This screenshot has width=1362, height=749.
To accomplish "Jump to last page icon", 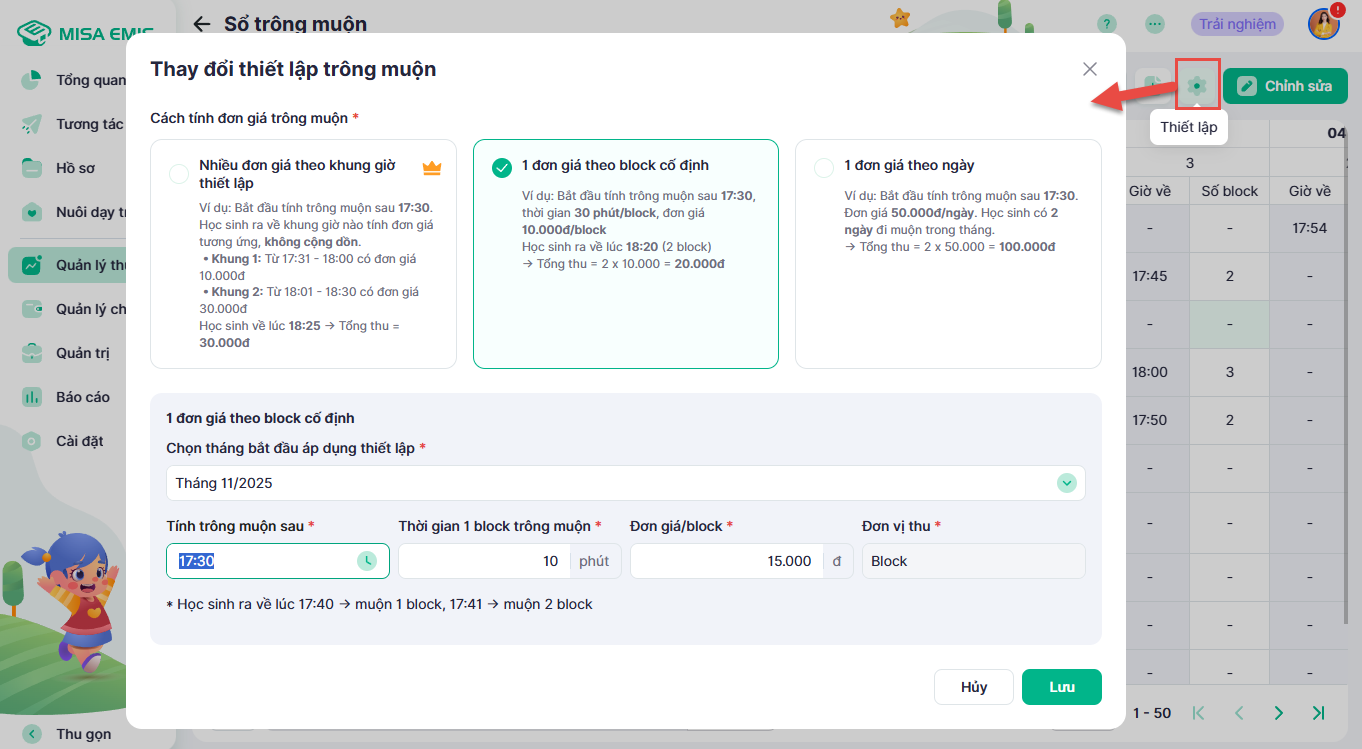I will pyautogui.click(x=1318, y=713).
